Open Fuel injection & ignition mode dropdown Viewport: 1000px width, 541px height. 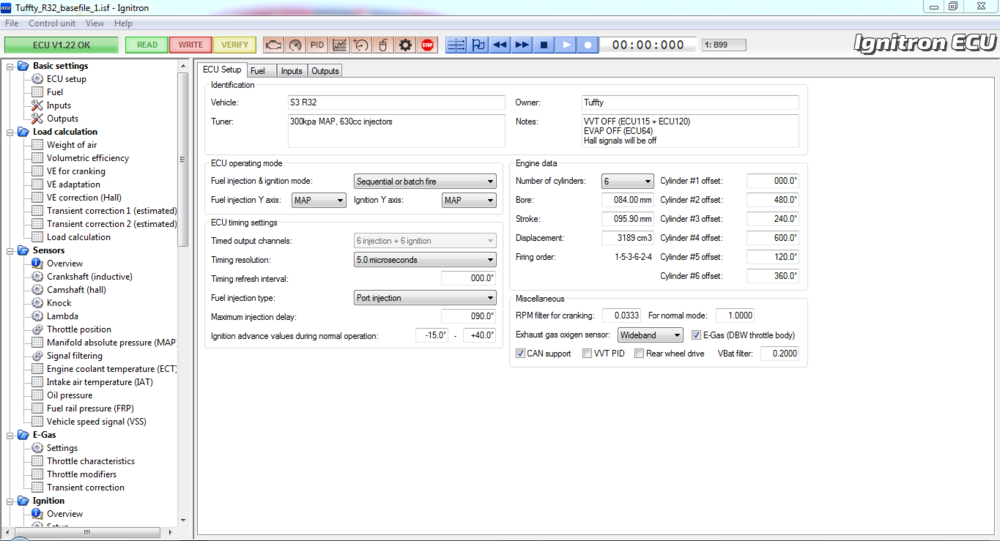(425, 181)
